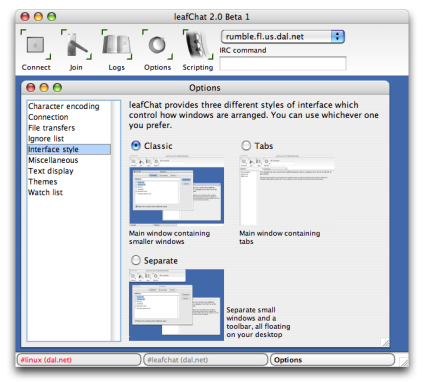The width and height of the screenshot is (423, 382).
Task: Click the Separate layout preview thumbnail
Action: point(176,305)
